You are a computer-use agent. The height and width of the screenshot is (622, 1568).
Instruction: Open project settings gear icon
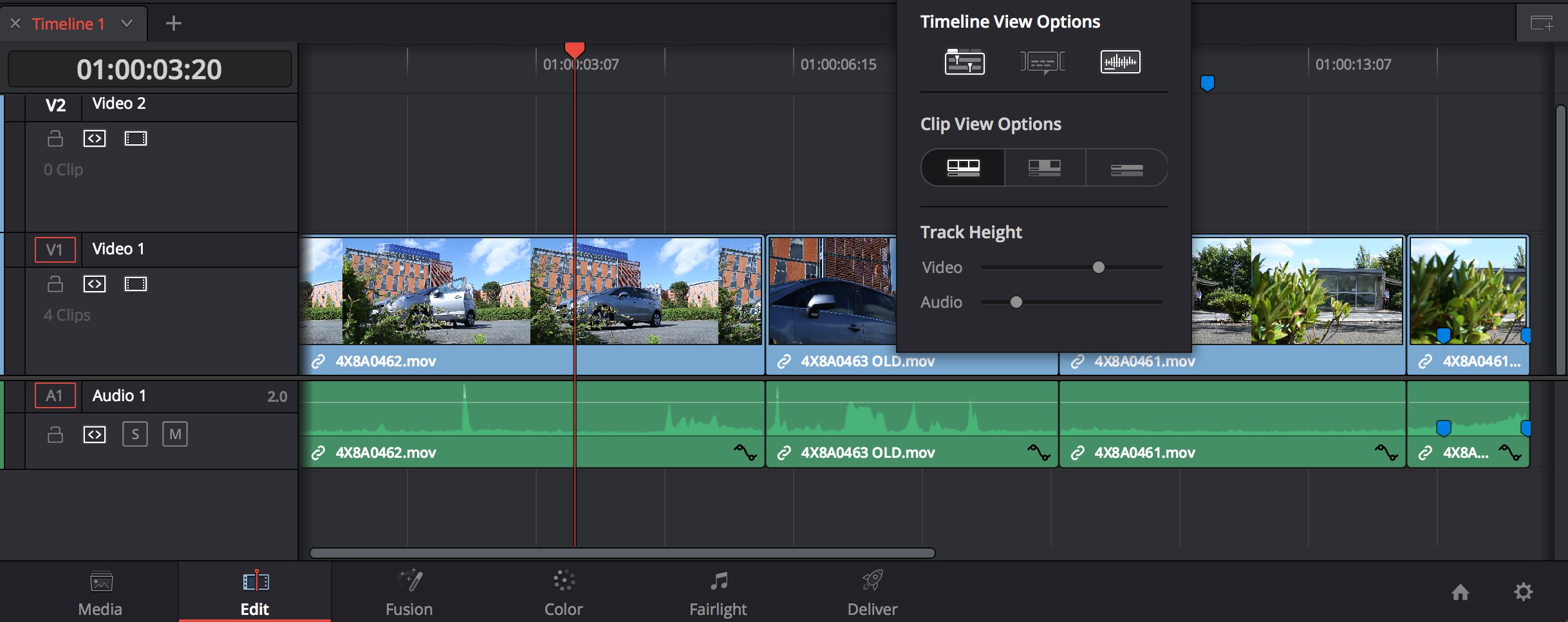point(1523,592)
